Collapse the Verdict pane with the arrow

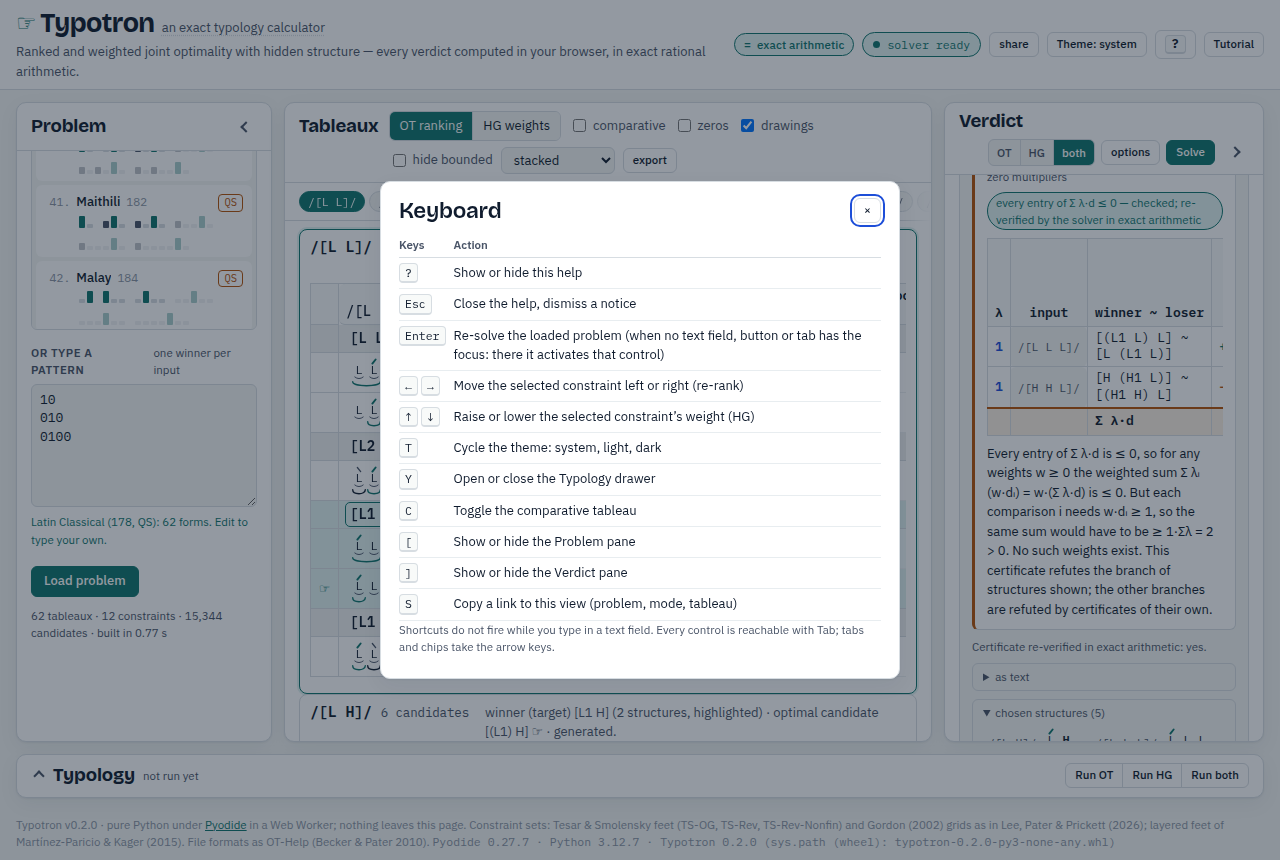[x=1237, y=152]
